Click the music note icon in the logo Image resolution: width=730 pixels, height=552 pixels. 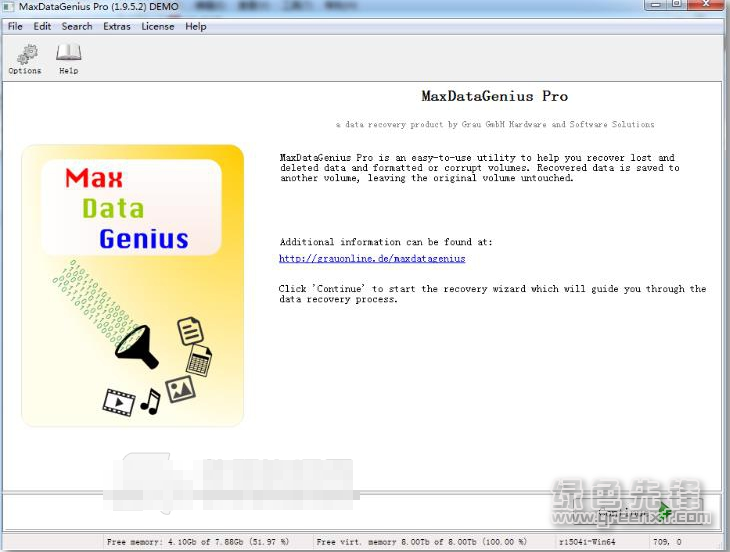click(x=150, y=401)
